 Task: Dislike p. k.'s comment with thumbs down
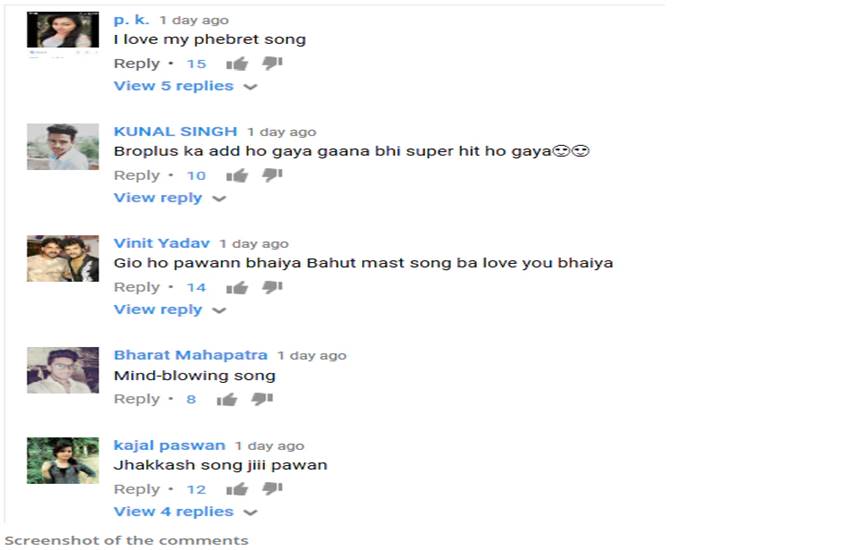click(x=272, y=63)
